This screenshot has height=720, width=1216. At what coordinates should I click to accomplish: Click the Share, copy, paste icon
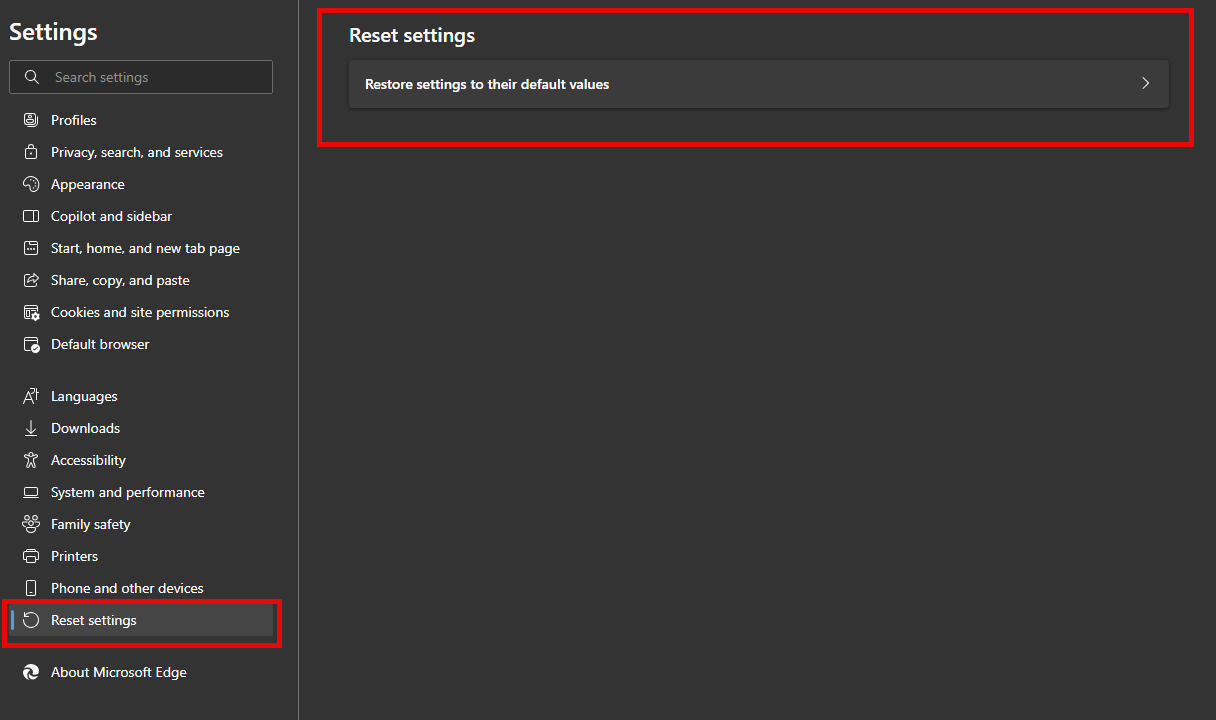point(31,280)
